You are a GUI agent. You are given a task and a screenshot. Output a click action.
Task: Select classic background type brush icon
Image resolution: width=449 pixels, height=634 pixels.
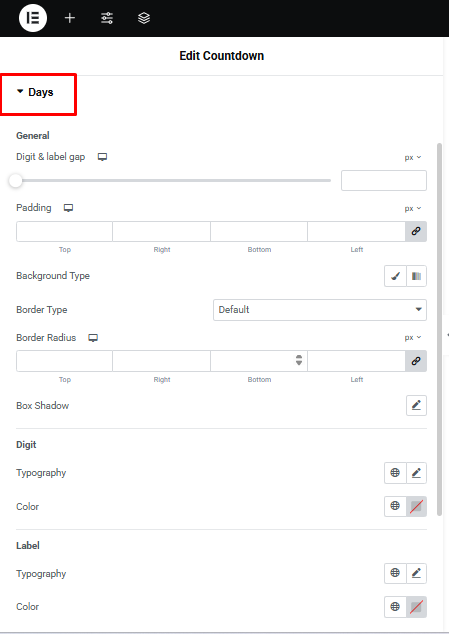coord(395,276)
